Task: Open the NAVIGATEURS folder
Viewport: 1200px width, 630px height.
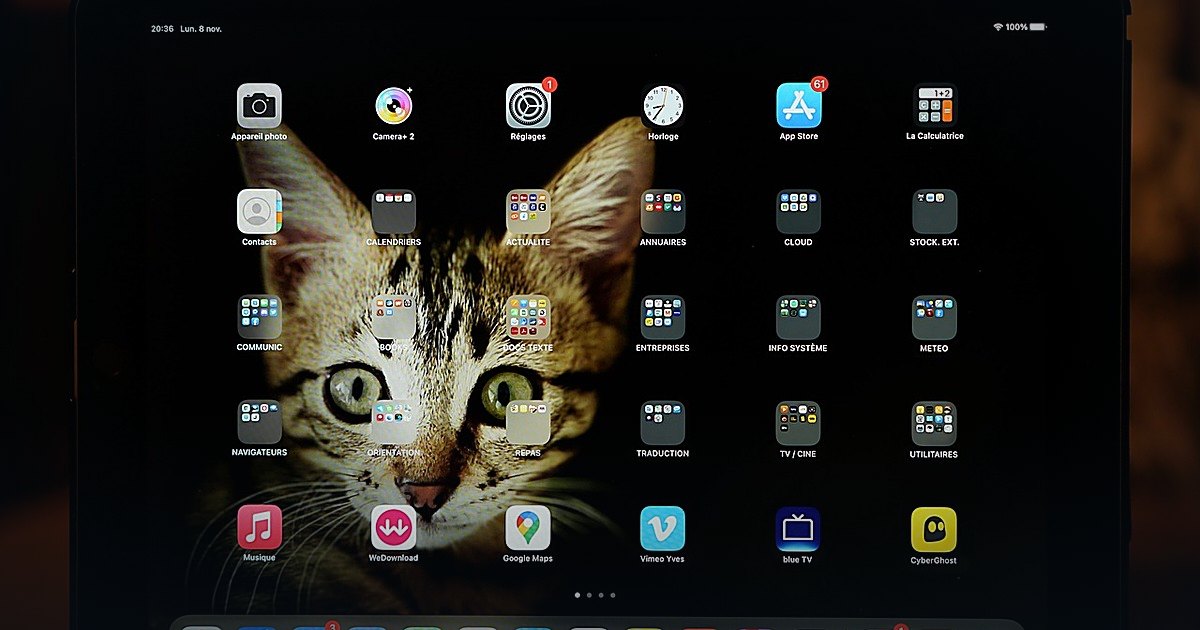Action: click(259, 423)
